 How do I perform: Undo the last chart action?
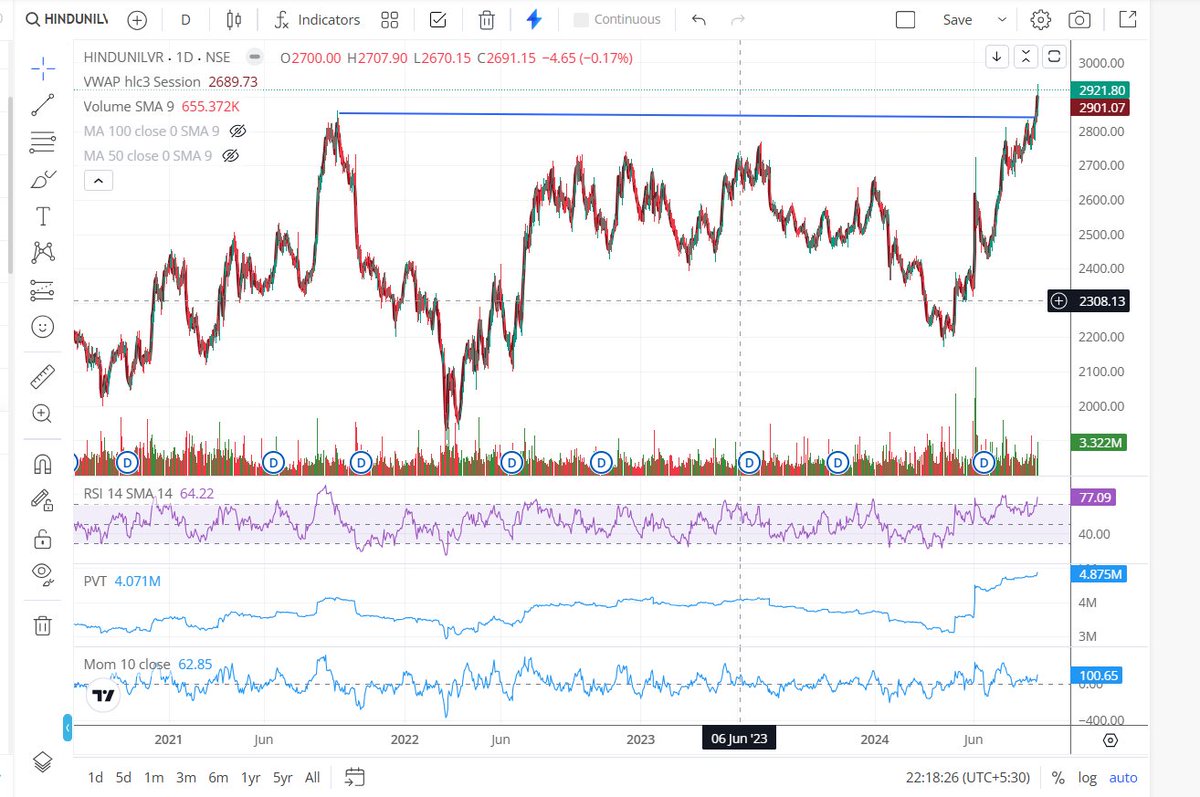[x=699, y=20]
